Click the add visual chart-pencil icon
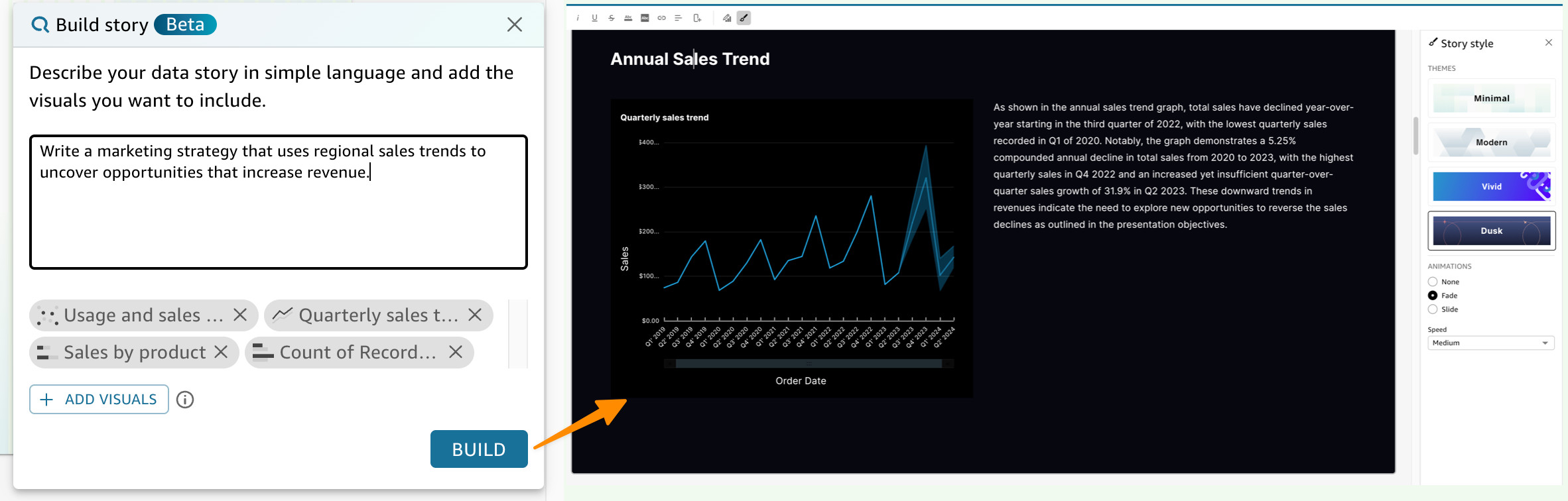 (x=727, y=18)
